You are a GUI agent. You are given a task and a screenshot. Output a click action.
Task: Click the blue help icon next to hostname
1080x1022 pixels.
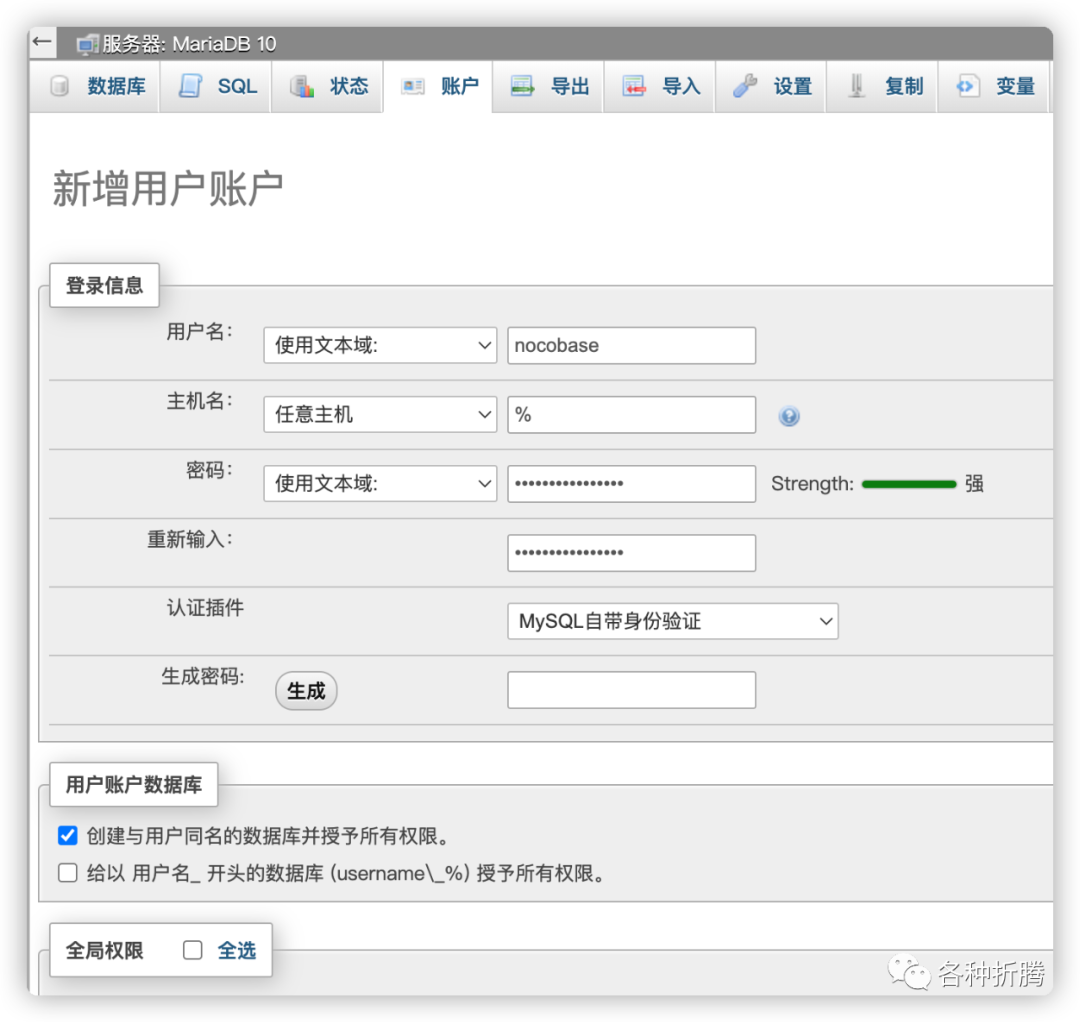tap(789, 416)
